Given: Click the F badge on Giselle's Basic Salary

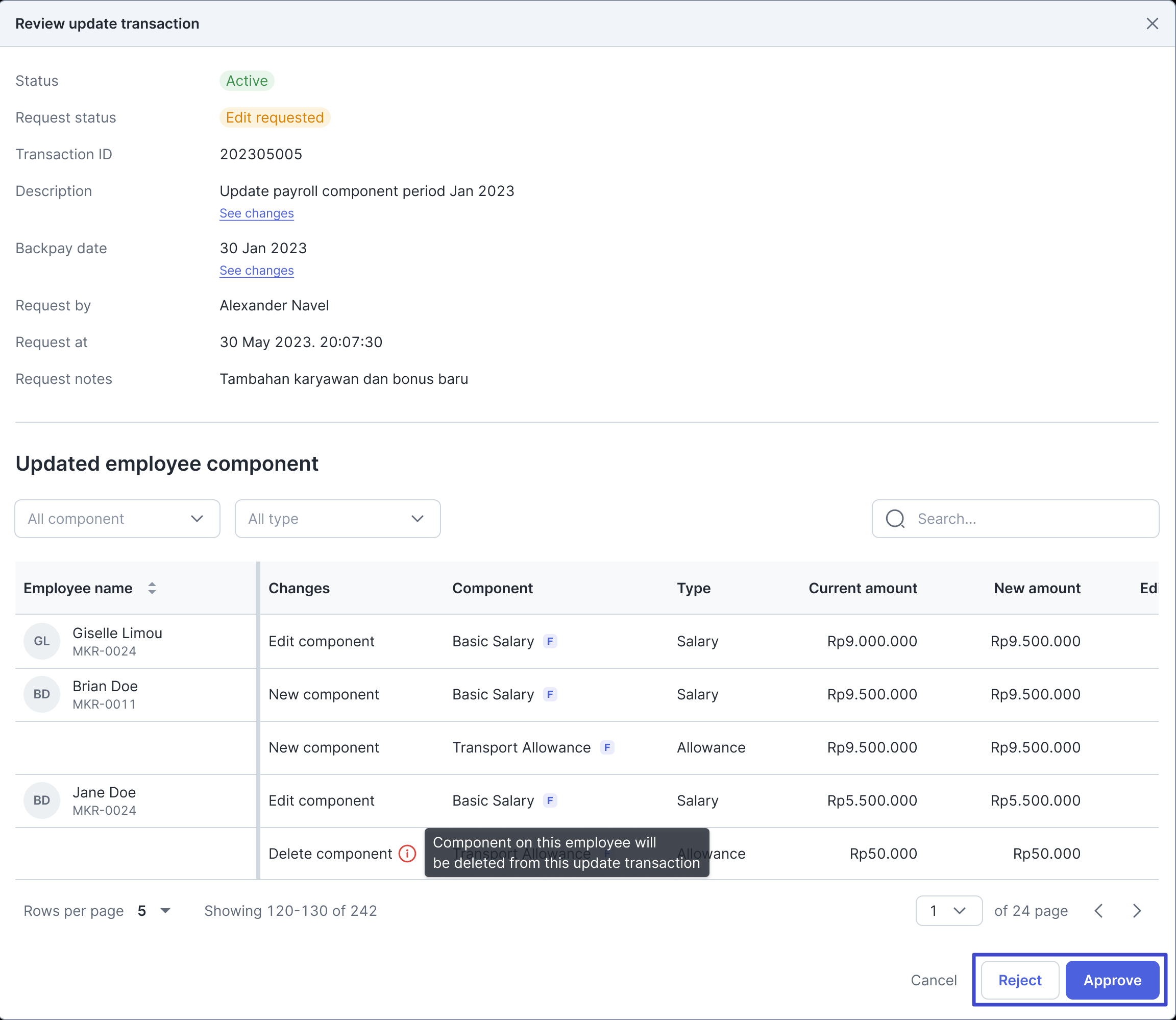Looking at the screenshot, I should point(550,641).
